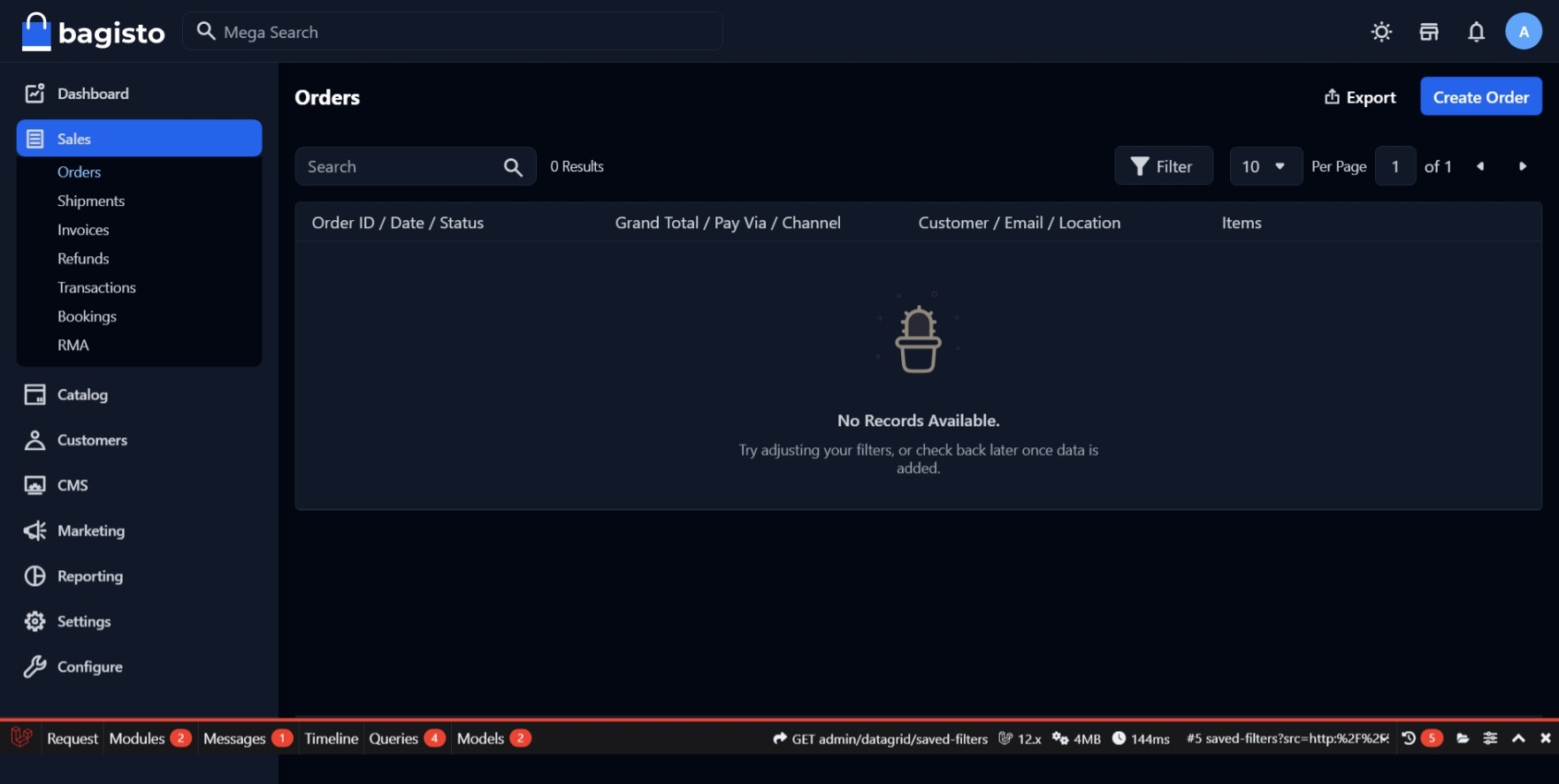Open the debugbar Timeline tab

pos(331,738)
